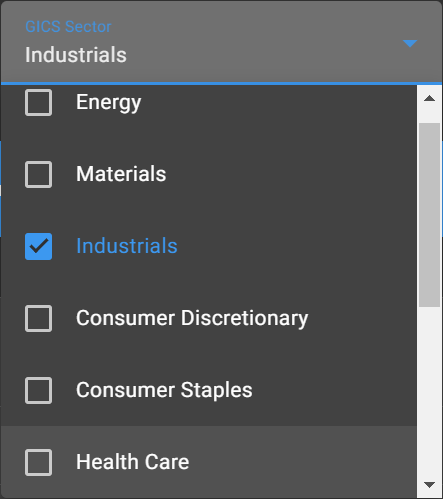Screen dimensions: 443x499
Task: Click the GICS Sector label
Action: (x=68, y=27)
